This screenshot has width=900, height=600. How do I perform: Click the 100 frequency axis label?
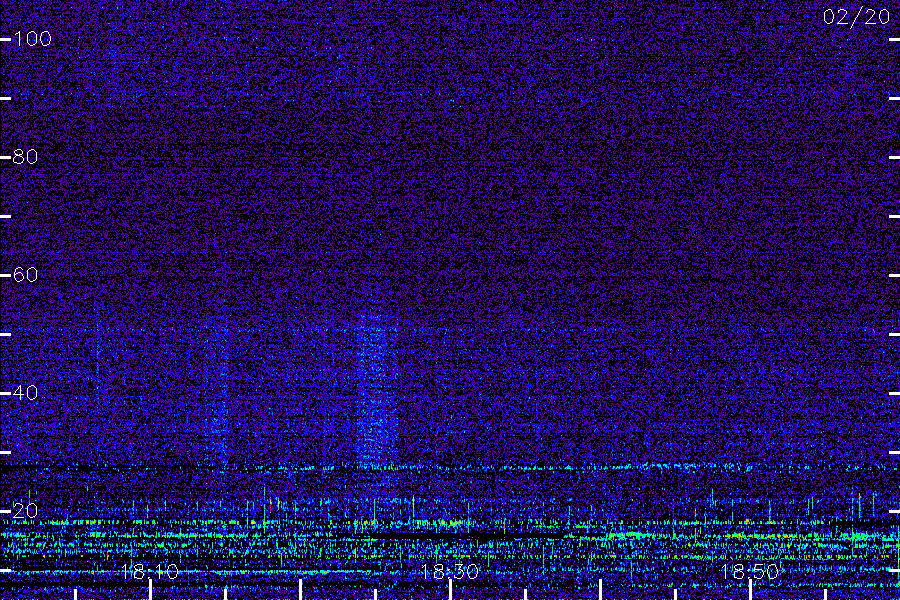coord(32,39)
